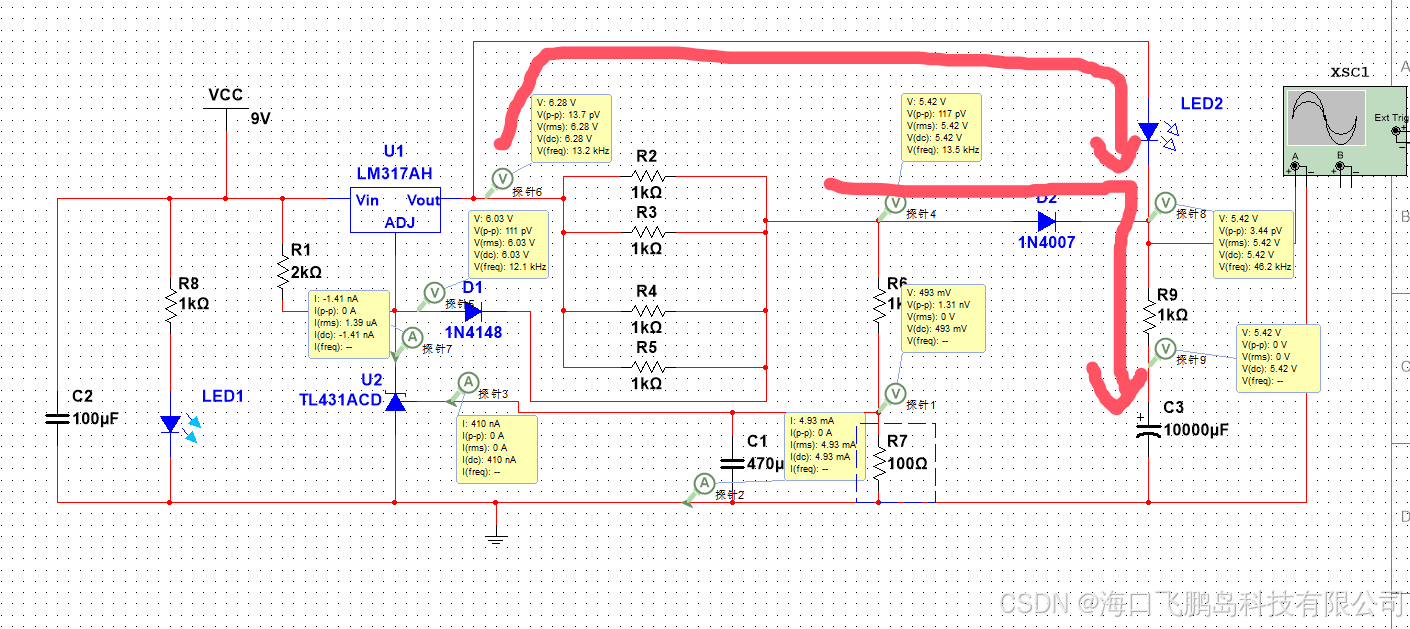Select the U2 TL431ACD shunt regulator symbol
1410x629 pixels.
(x=395, y=402)
